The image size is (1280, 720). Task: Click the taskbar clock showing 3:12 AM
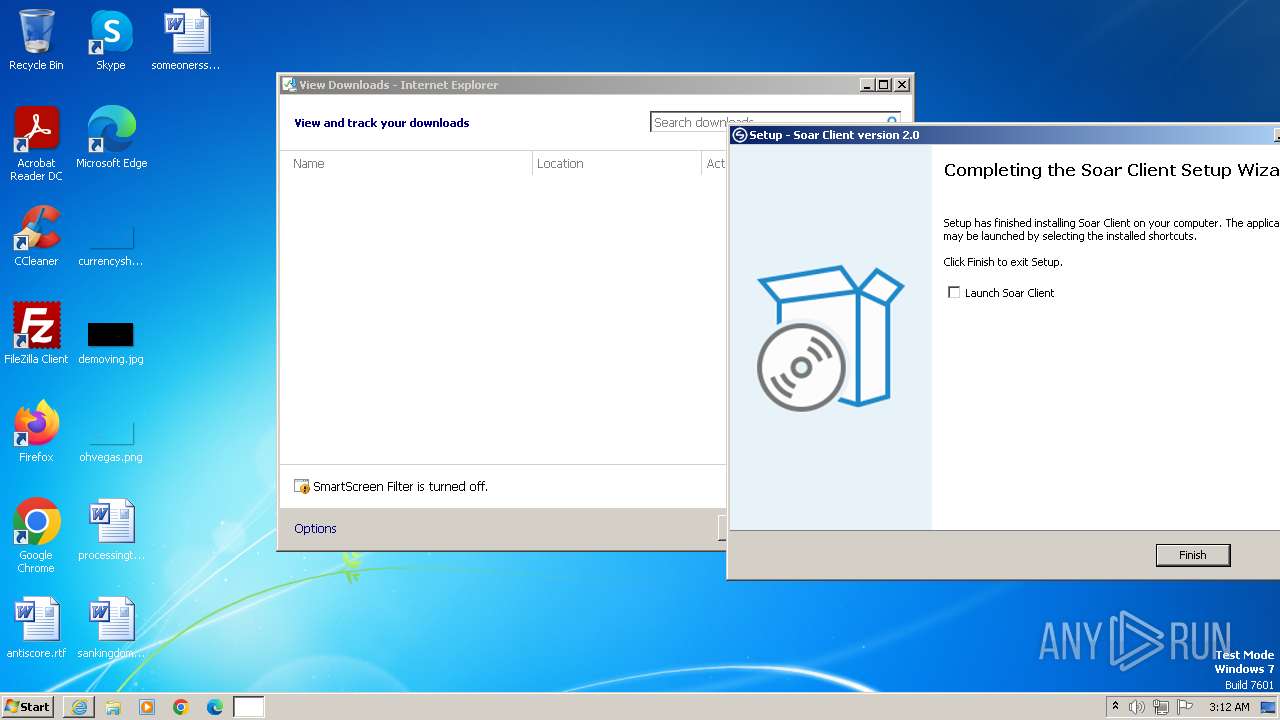(x=1229, y=707)
